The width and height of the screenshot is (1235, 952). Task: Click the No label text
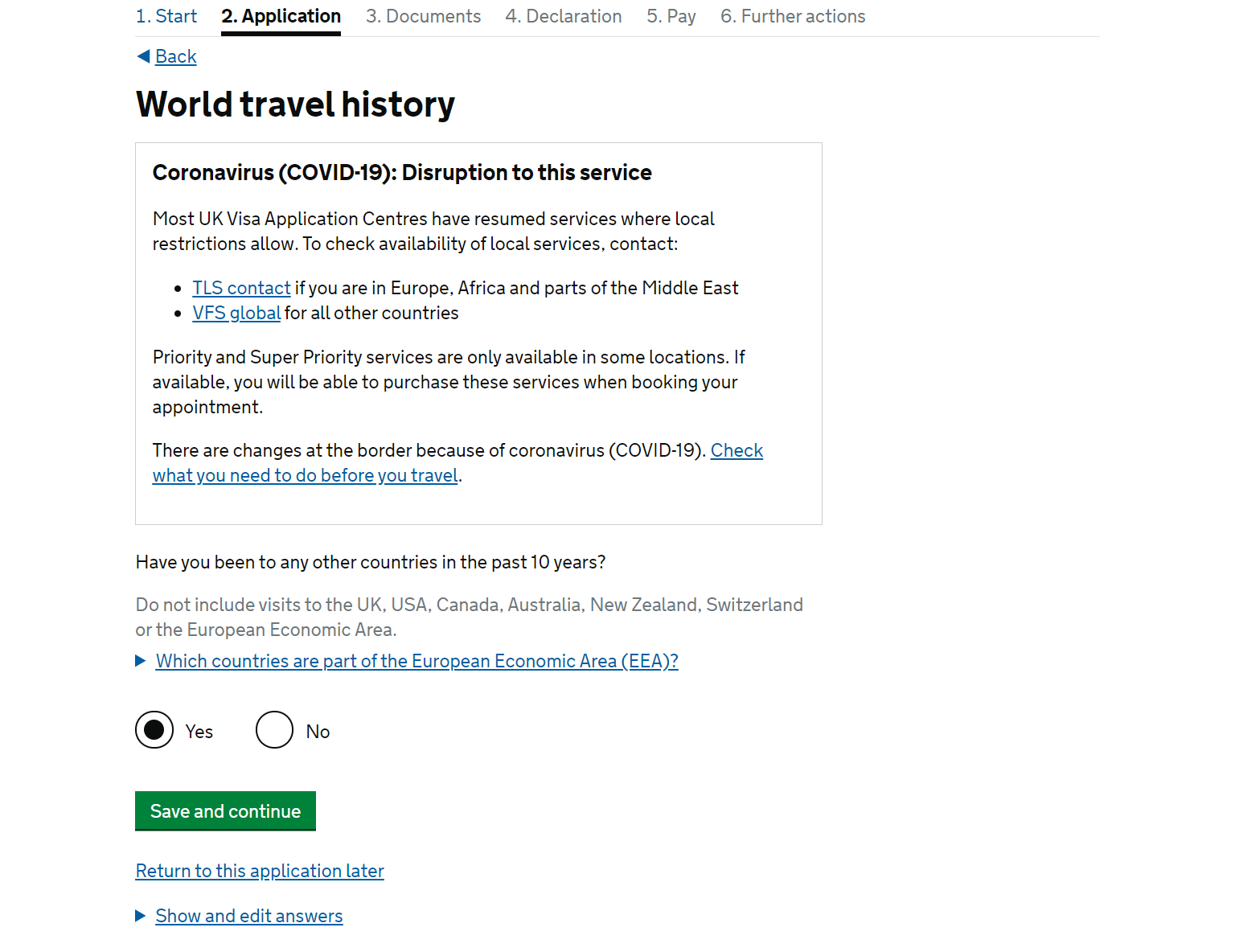click(318, 732)
